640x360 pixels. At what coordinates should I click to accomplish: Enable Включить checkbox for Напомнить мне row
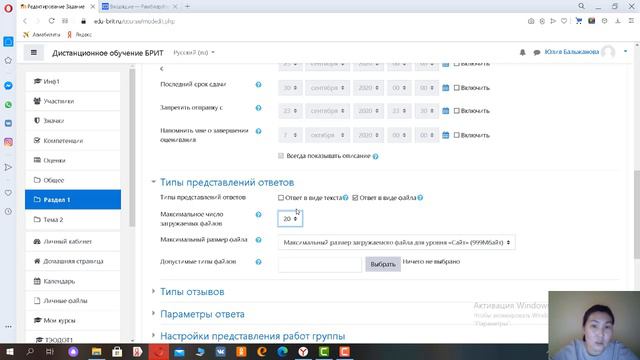point(457,135)
